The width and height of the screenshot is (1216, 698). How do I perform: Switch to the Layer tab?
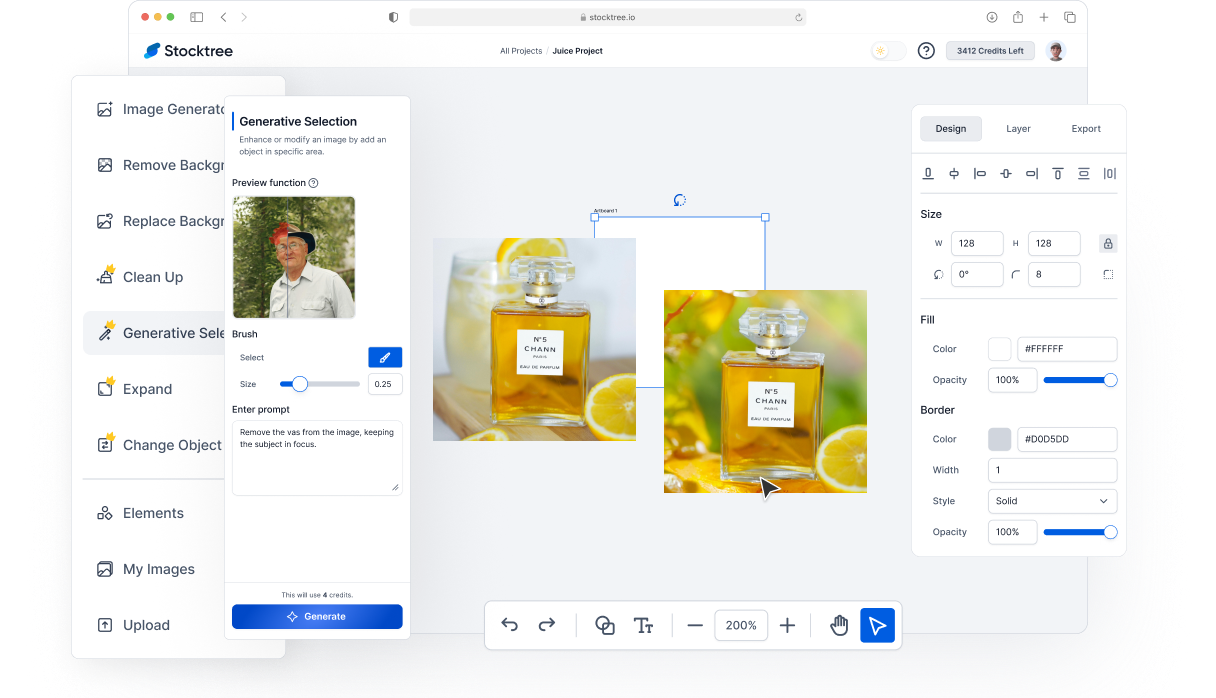tap(1018, 129)
